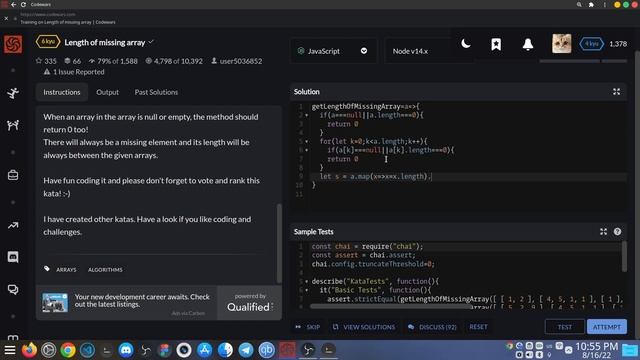Click the collections count 66
This screenshot has height=360, width=640.
(x=73, y=61)
